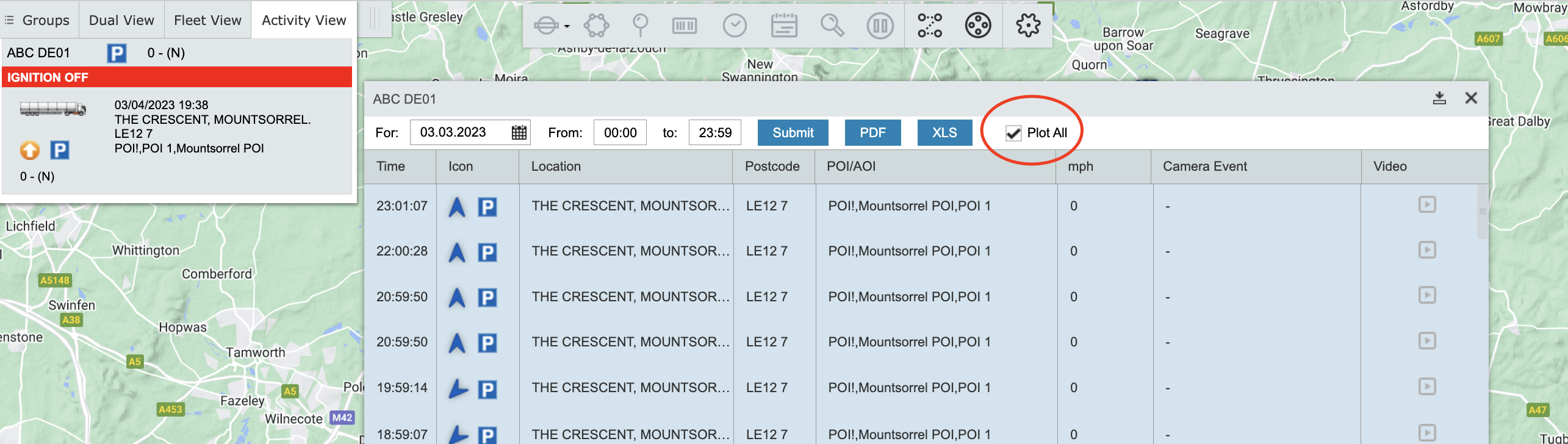Image resolution: width=1568 pixels, height=444 pixels.
Task: Switch to the Dual View tab
Action: [x=121, y=20]
